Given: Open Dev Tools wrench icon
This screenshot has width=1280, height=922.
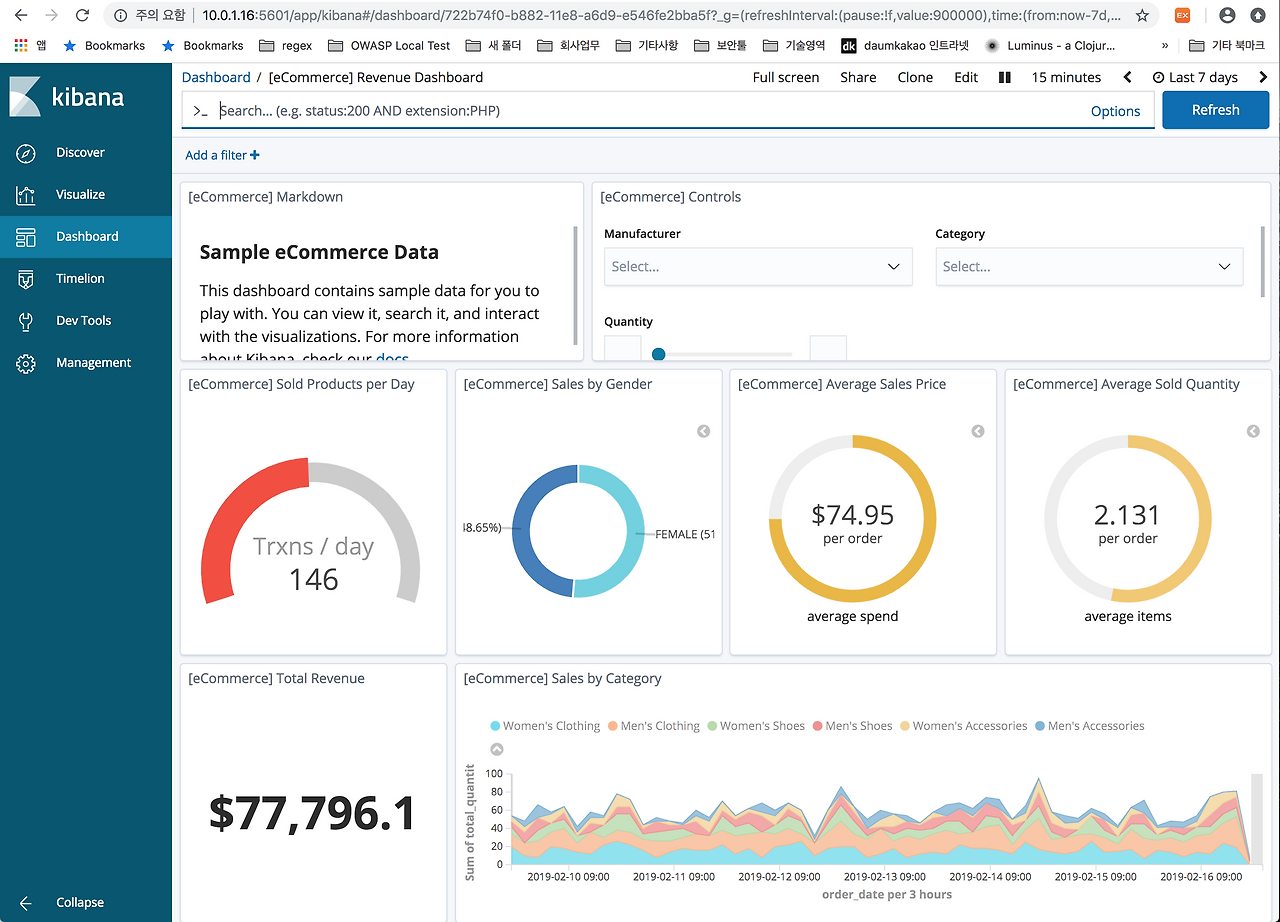Looking at the screenshot, I should point(26,321).
